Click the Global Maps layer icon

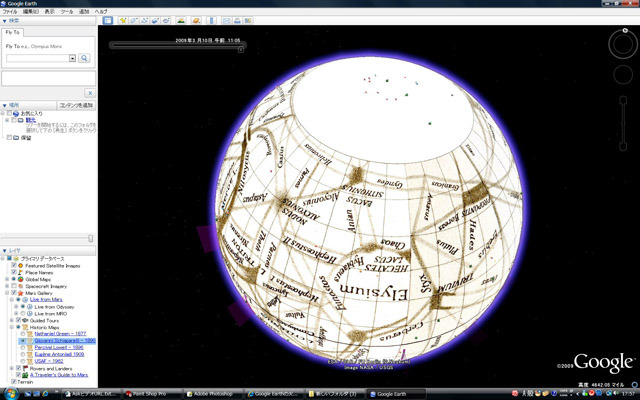pos(20,279)
